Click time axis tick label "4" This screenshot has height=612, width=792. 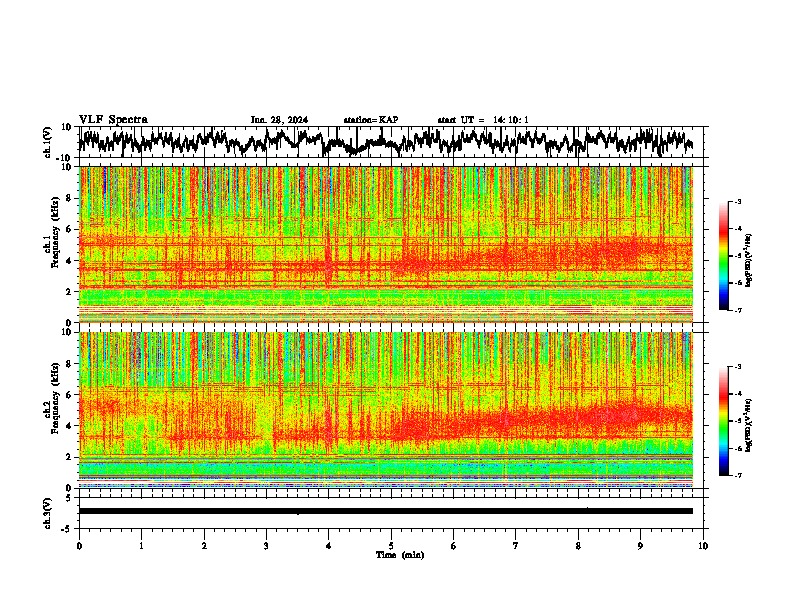(329, 546)
